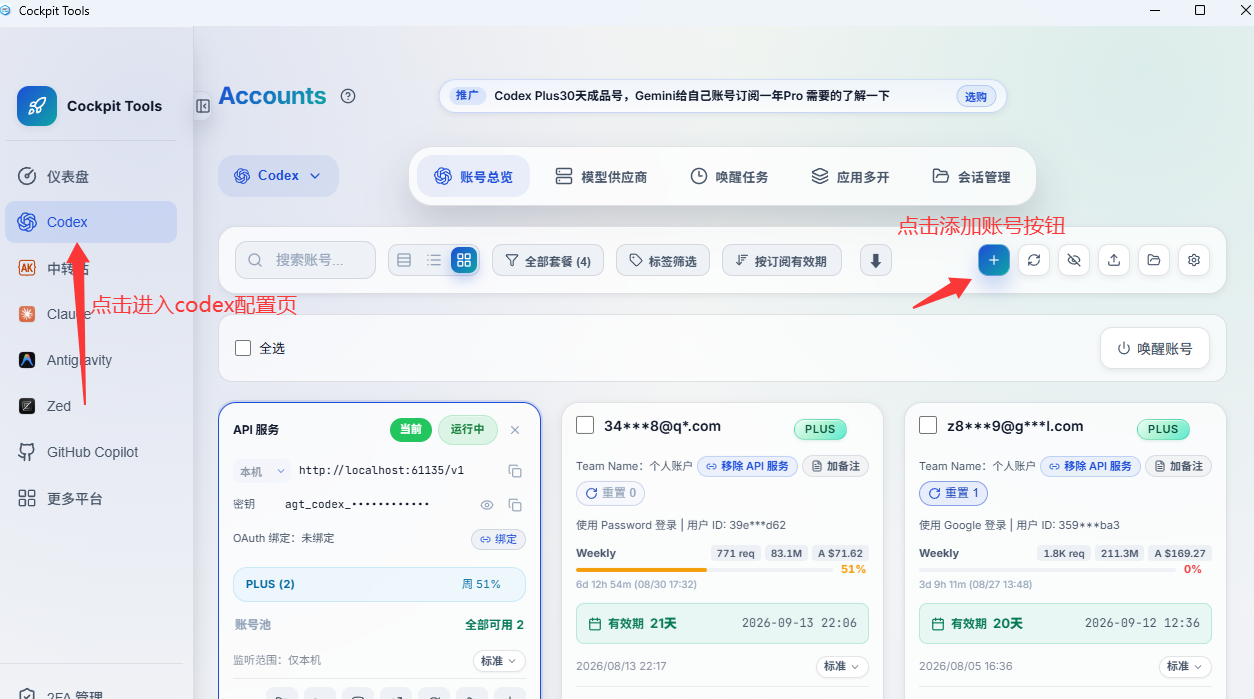Viewport: 1254px width, 699px height.
Task: Open the 按订阅有效期 sort dropdown
Action: coord(781,261)
